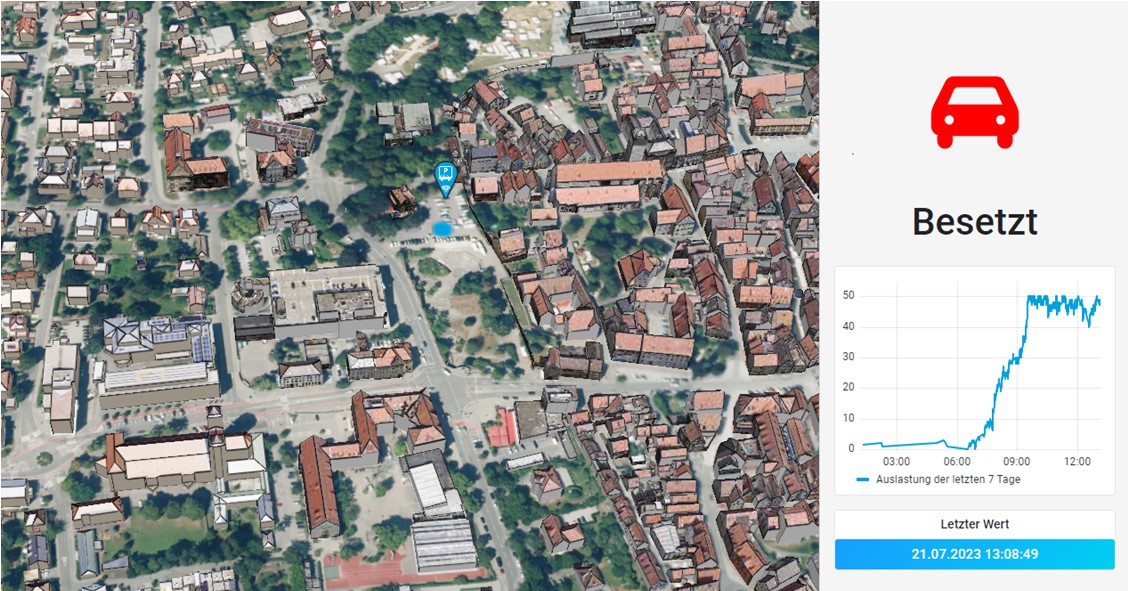Click the 09:00 label on time axis
Image resolution: width=1128 pixels, height=591 pixels.
pos(1017,462)
